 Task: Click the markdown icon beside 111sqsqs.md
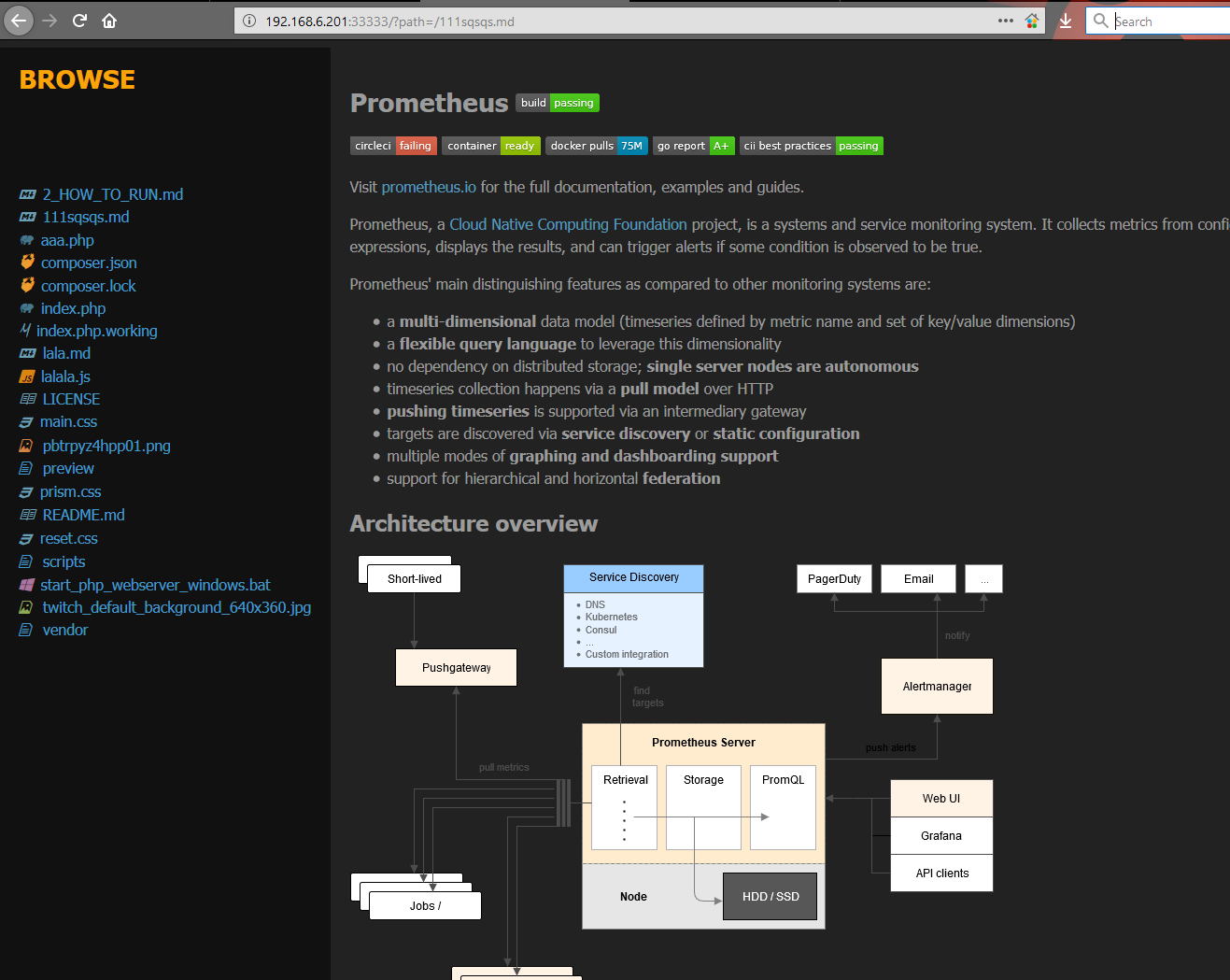coord(28,217)
